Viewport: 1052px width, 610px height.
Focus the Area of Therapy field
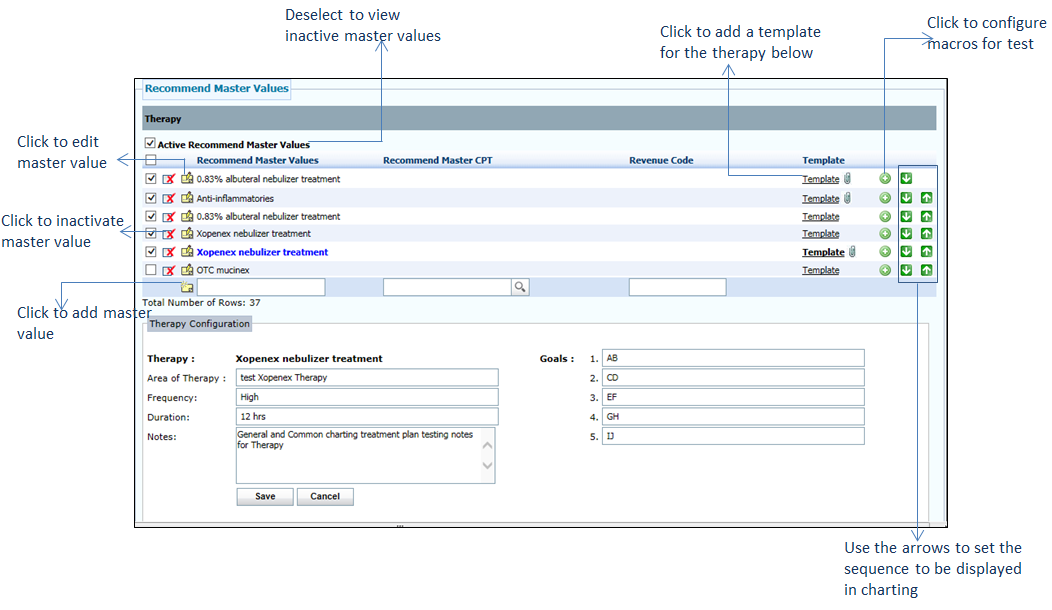point(367,378)
